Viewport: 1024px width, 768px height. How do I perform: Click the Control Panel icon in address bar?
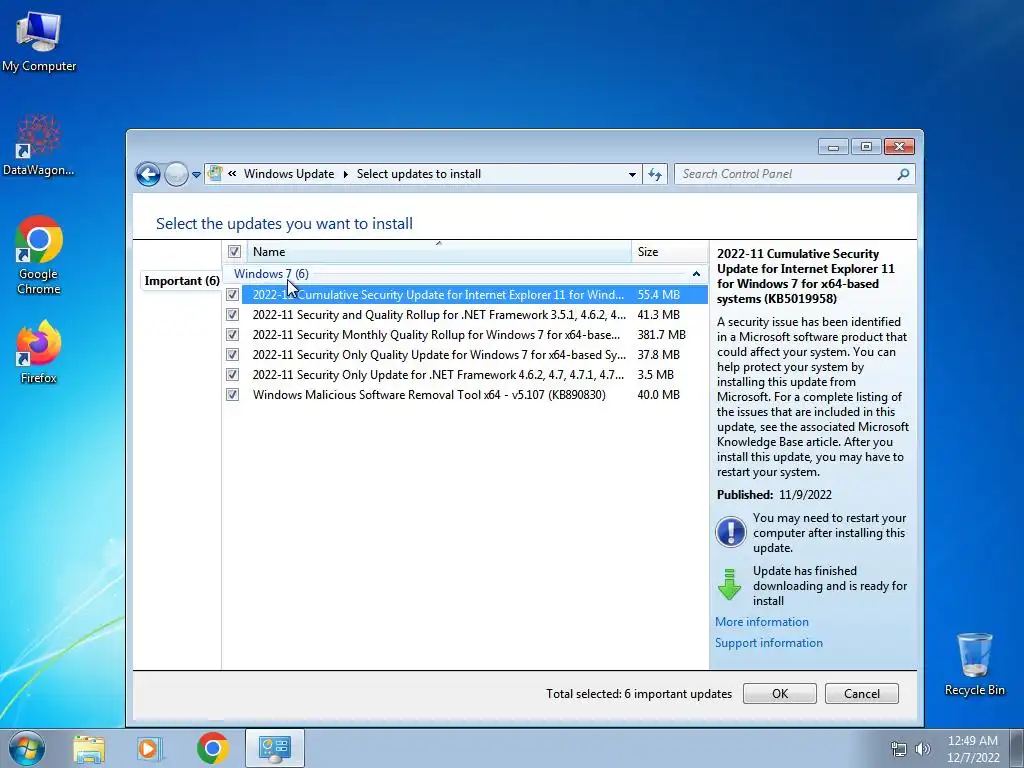[214, 174]
